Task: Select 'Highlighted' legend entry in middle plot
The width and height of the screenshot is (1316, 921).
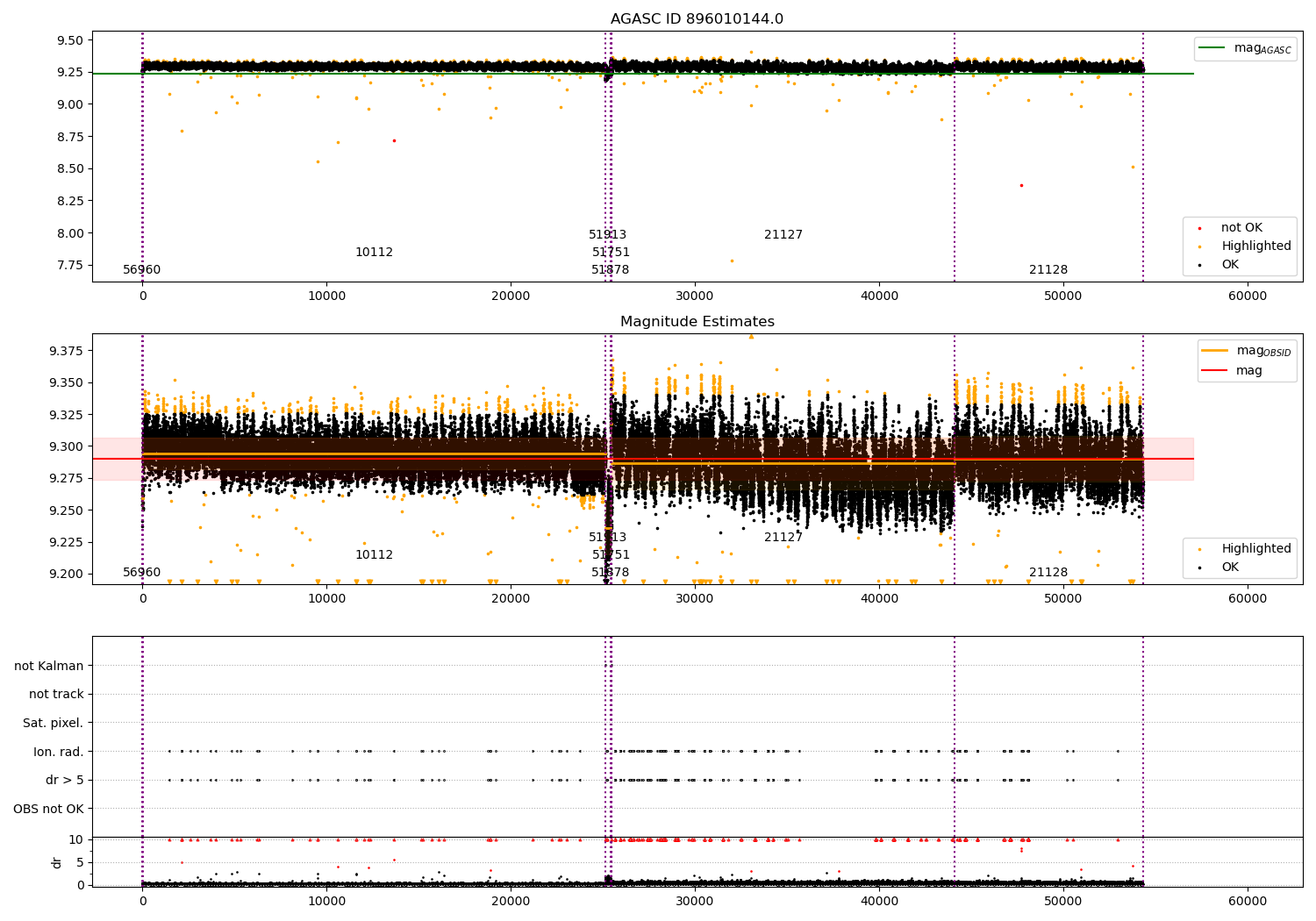Action: (1256, 549)
